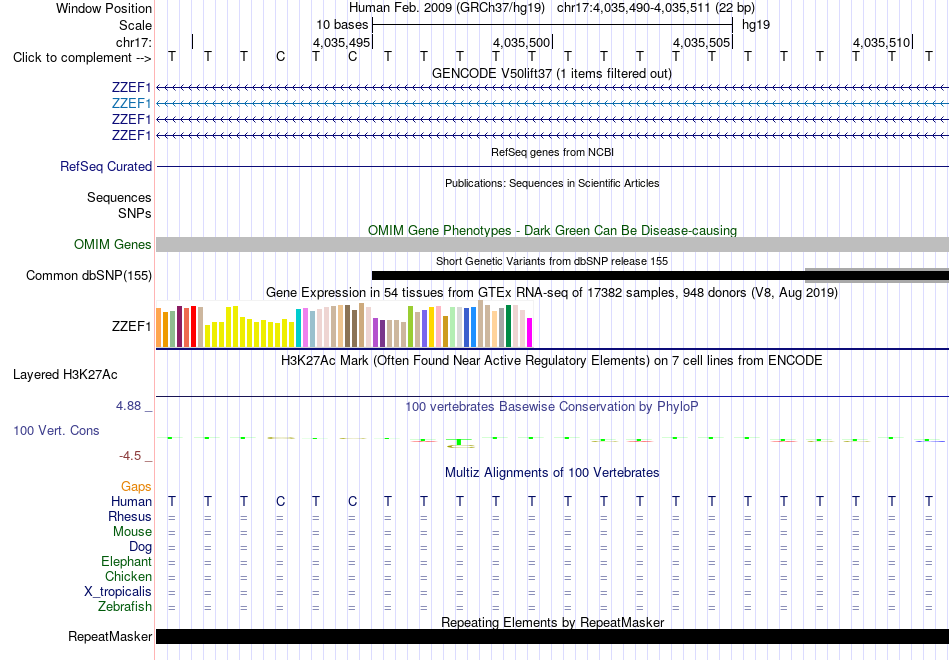Click the H3K27Ac Mark track title
The image size is (950, 660).
point(551,361)
